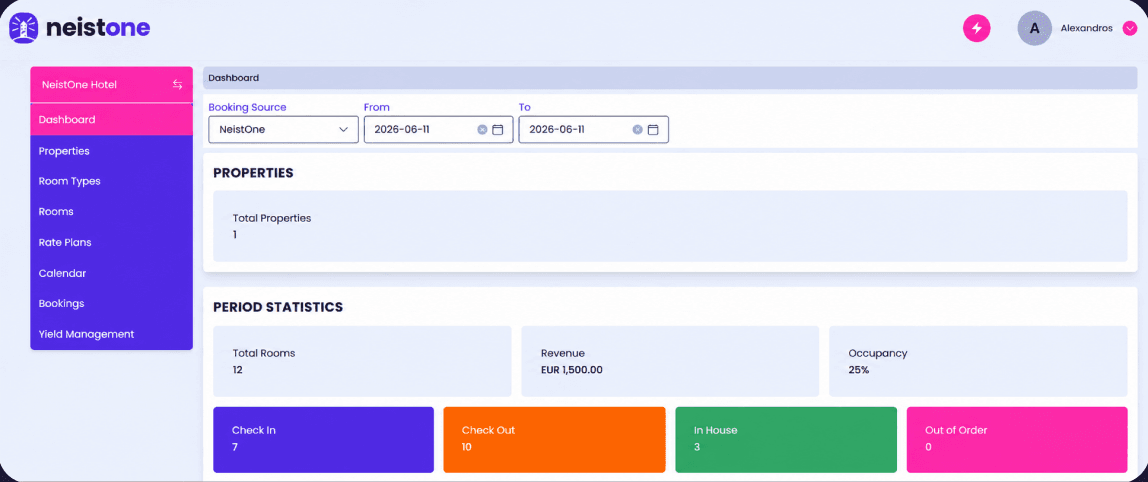Click the user avatar with letter A
Screen dimensions: 1148x482
(x=1035, y=29)
